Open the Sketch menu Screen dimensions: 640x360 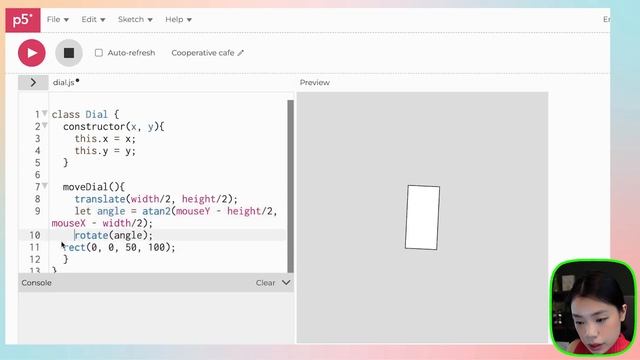(135, 20)
